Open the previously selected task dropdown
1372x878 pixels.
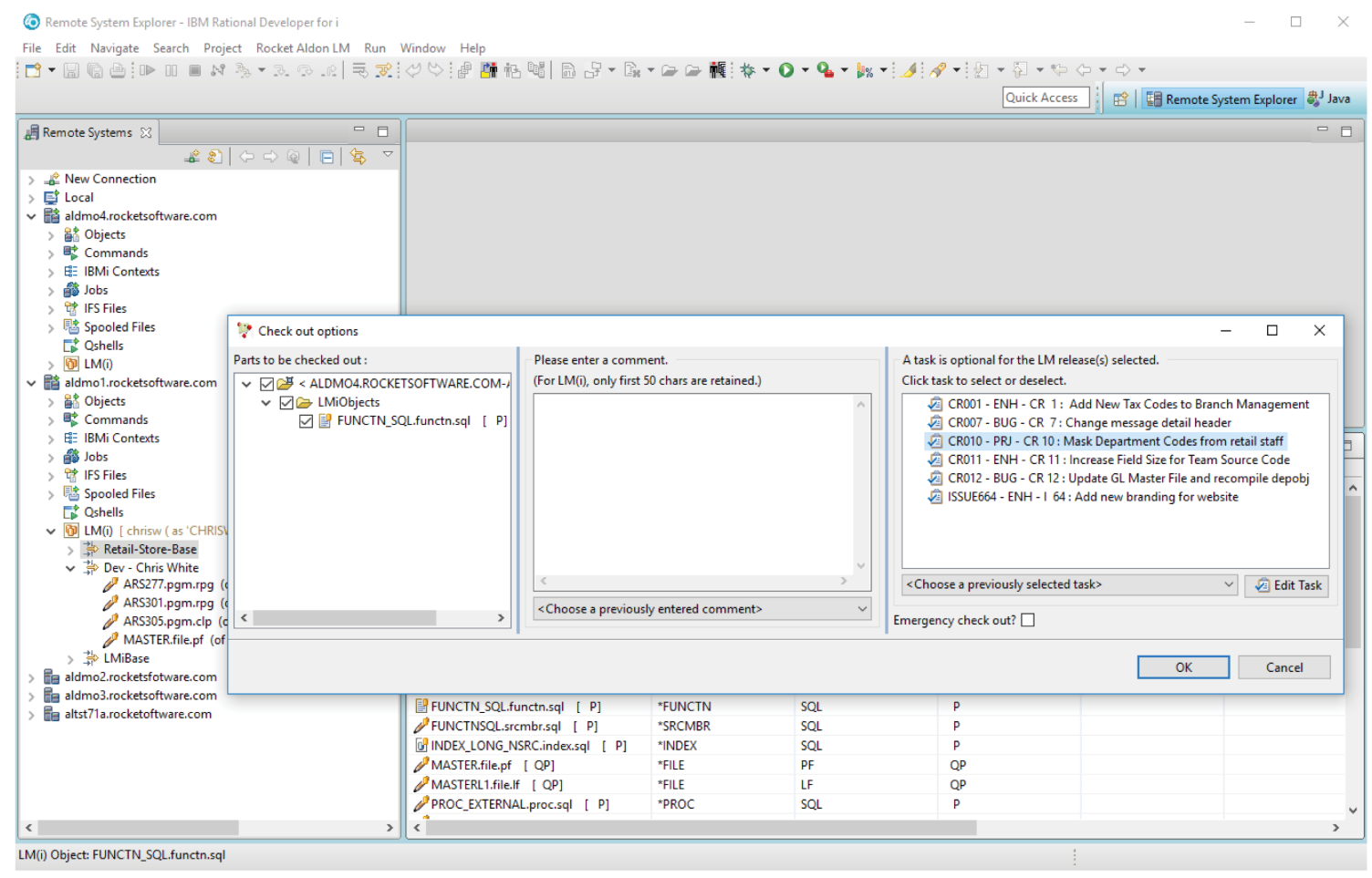[x=1070, y=584]
